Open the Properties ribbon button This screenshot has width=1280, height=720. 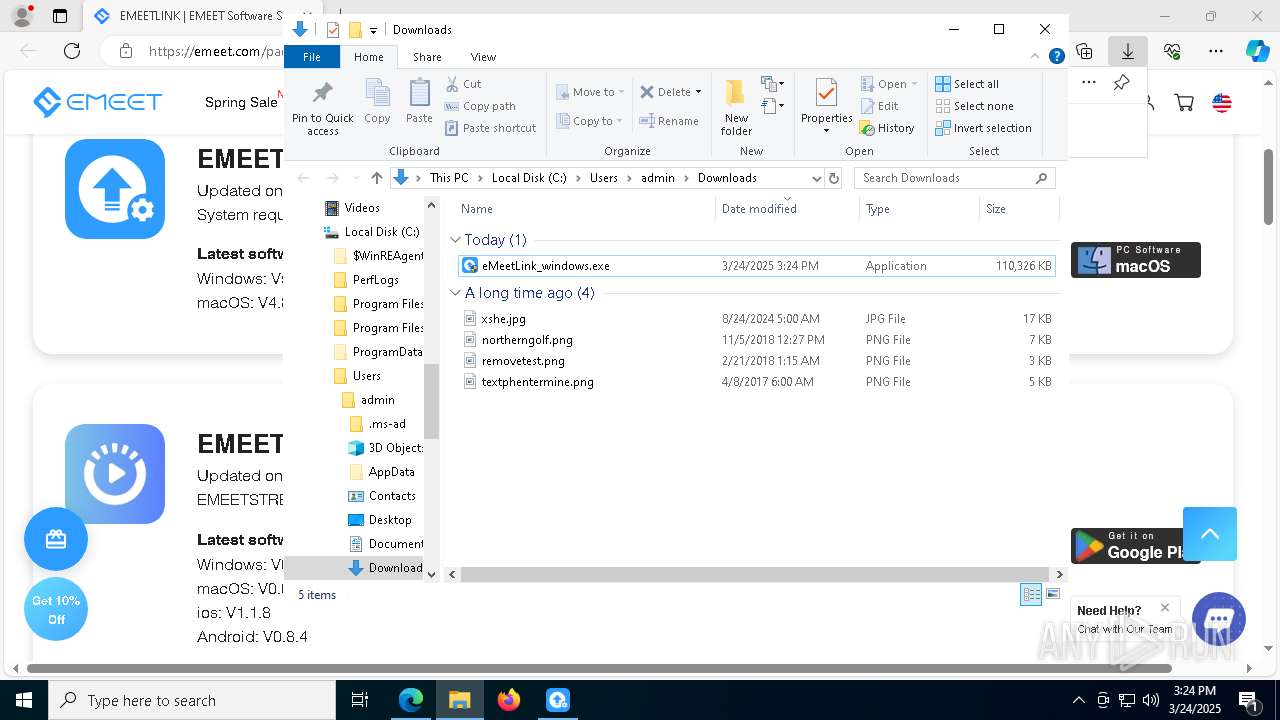pos(826,106)
